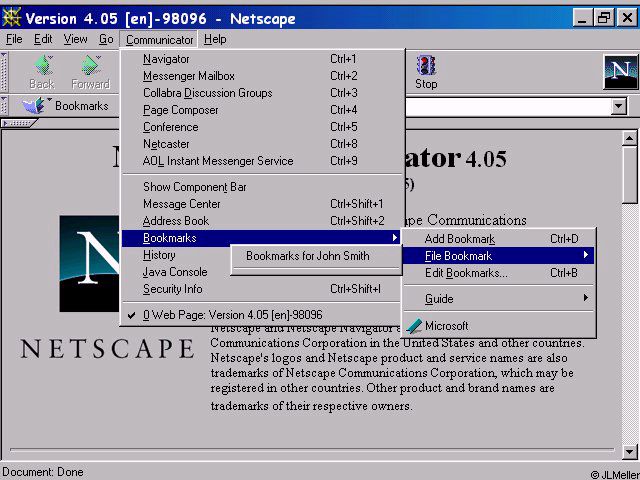Screen dimensions: 640x480
Task: Choose Bookmarks for John Smith folder
Action: pyautogui.click(x=308, y=256)
